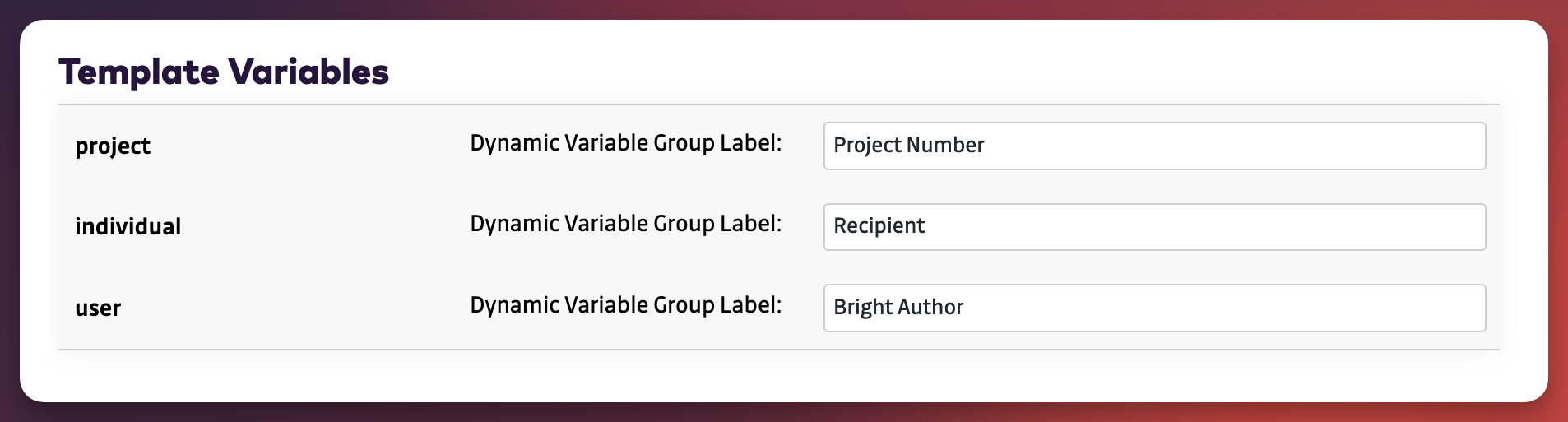This screenshot has width=1568, height=422.
Task: Place cursor on "Bright" in user field
Action: click(x=863, y=308)
